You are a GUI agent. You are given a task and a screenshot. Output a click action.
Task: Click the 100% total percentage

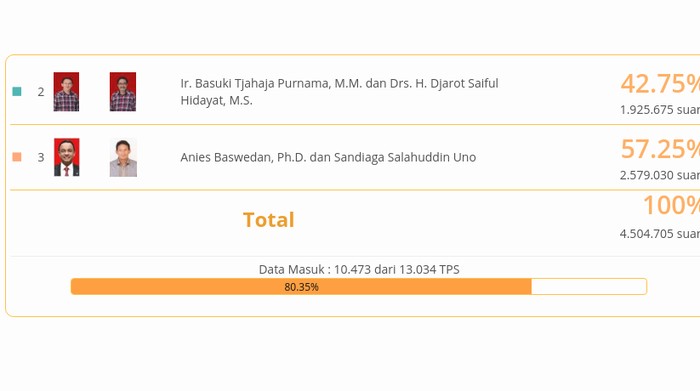pos(671,205)
